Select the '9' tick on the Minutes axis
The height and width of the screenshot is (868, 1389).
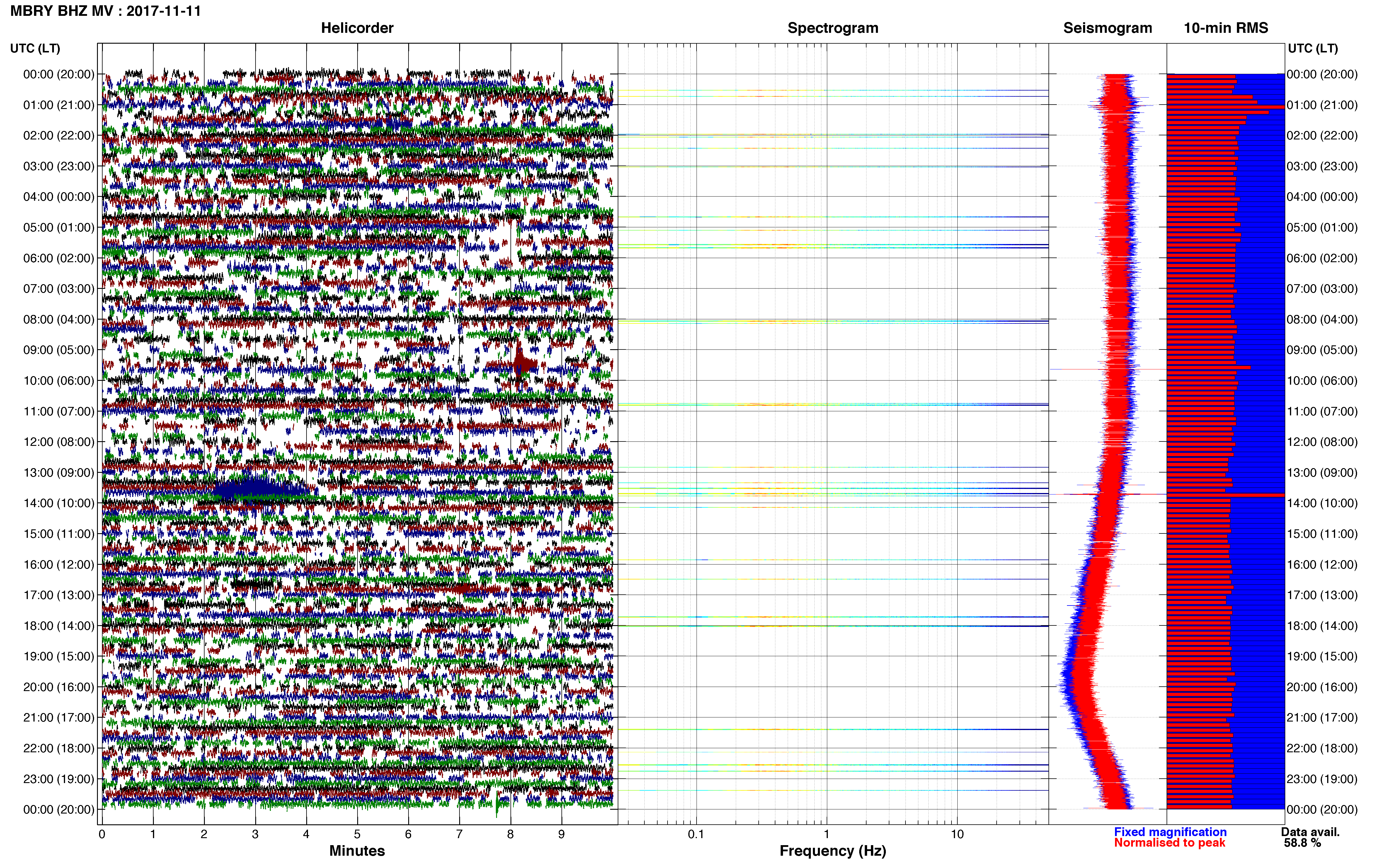[x=561, y=834]
